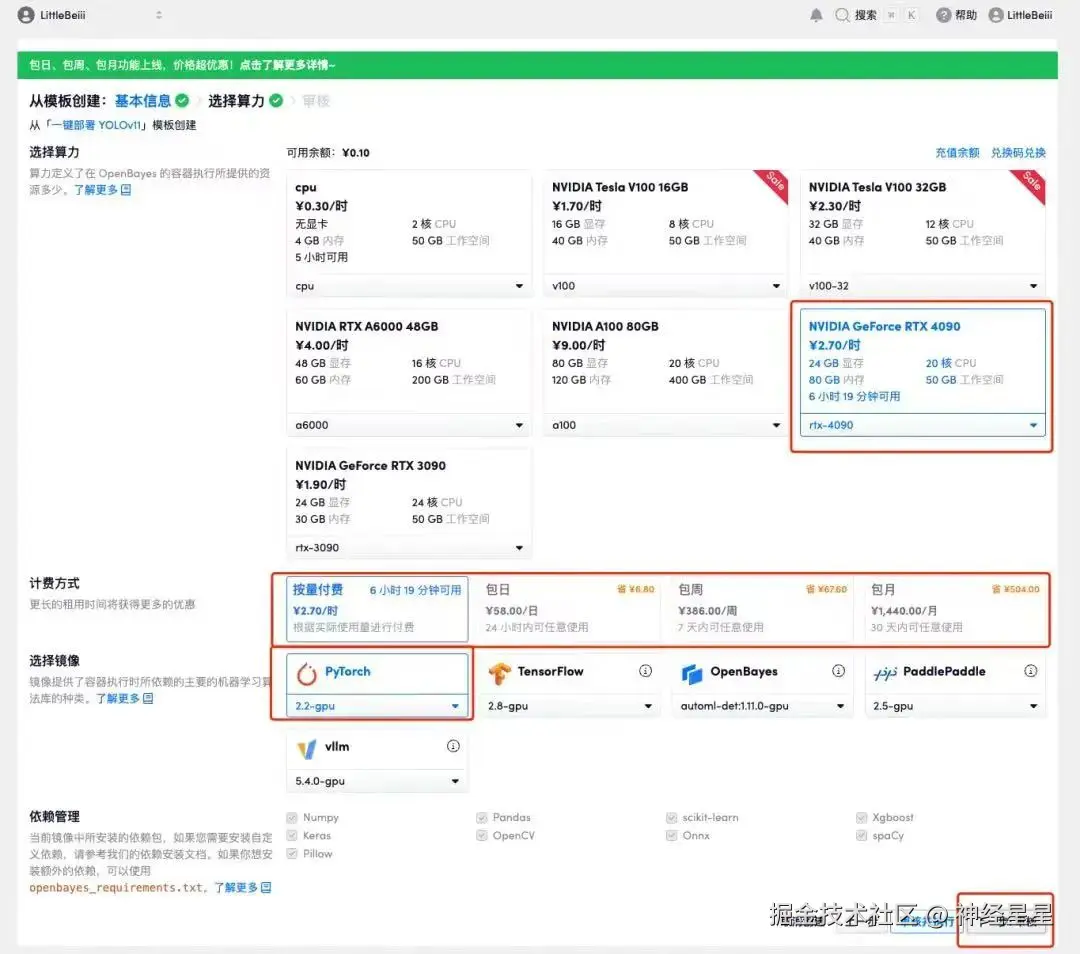Click the green promo banner for details
Image resolution: width=1080 pixels, height=954 pixels.
pyautogui.click(x=537, y=65)
